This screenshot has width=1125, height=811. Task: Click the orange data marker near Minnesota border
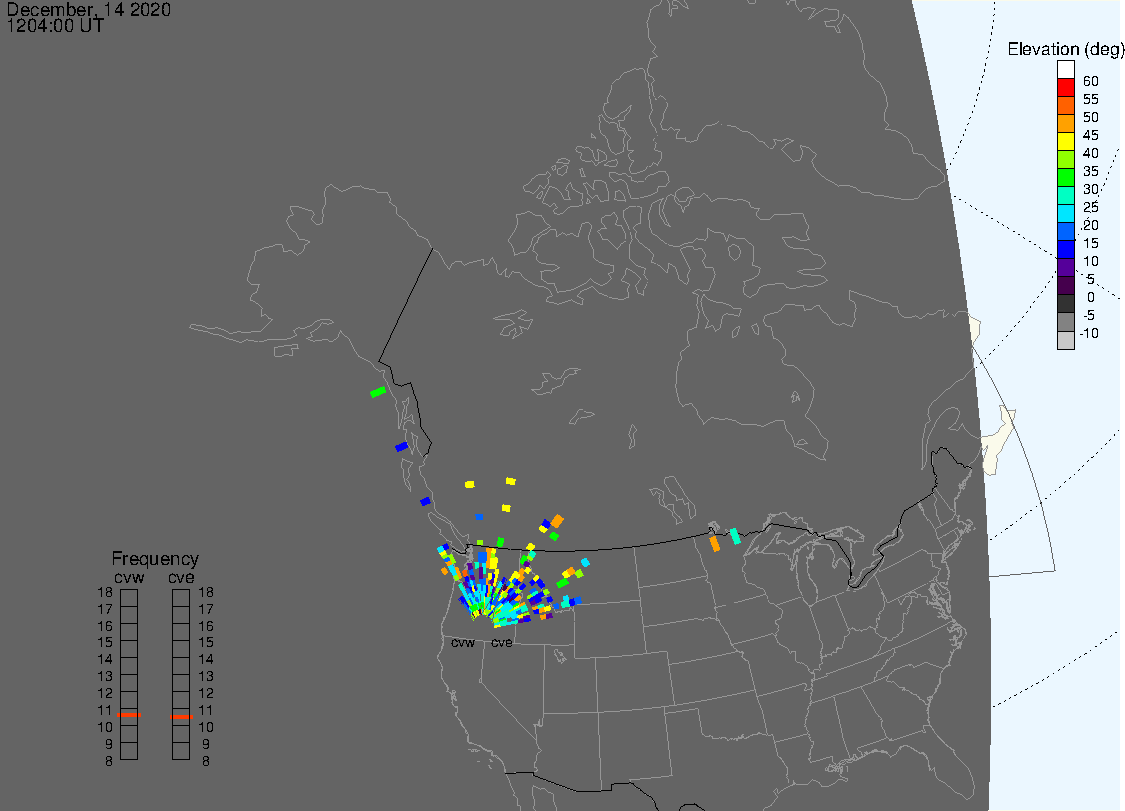714,543
